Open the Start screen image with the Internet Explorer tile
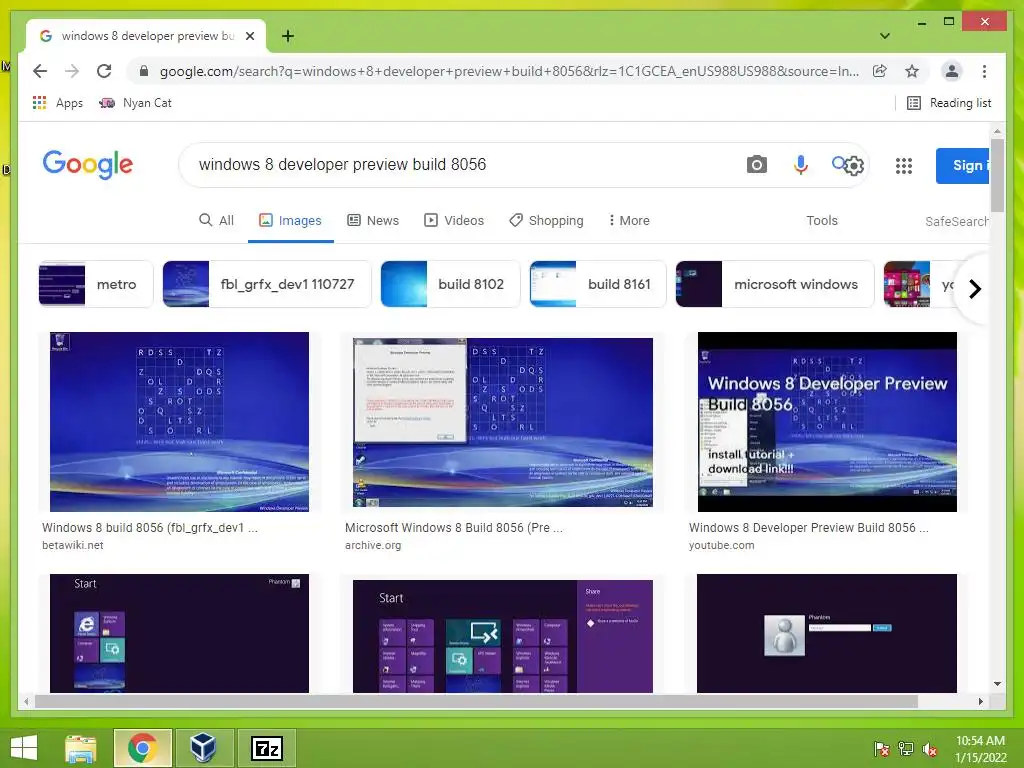Viewport: 1024px width, 768px height. (x=179, y=633)
